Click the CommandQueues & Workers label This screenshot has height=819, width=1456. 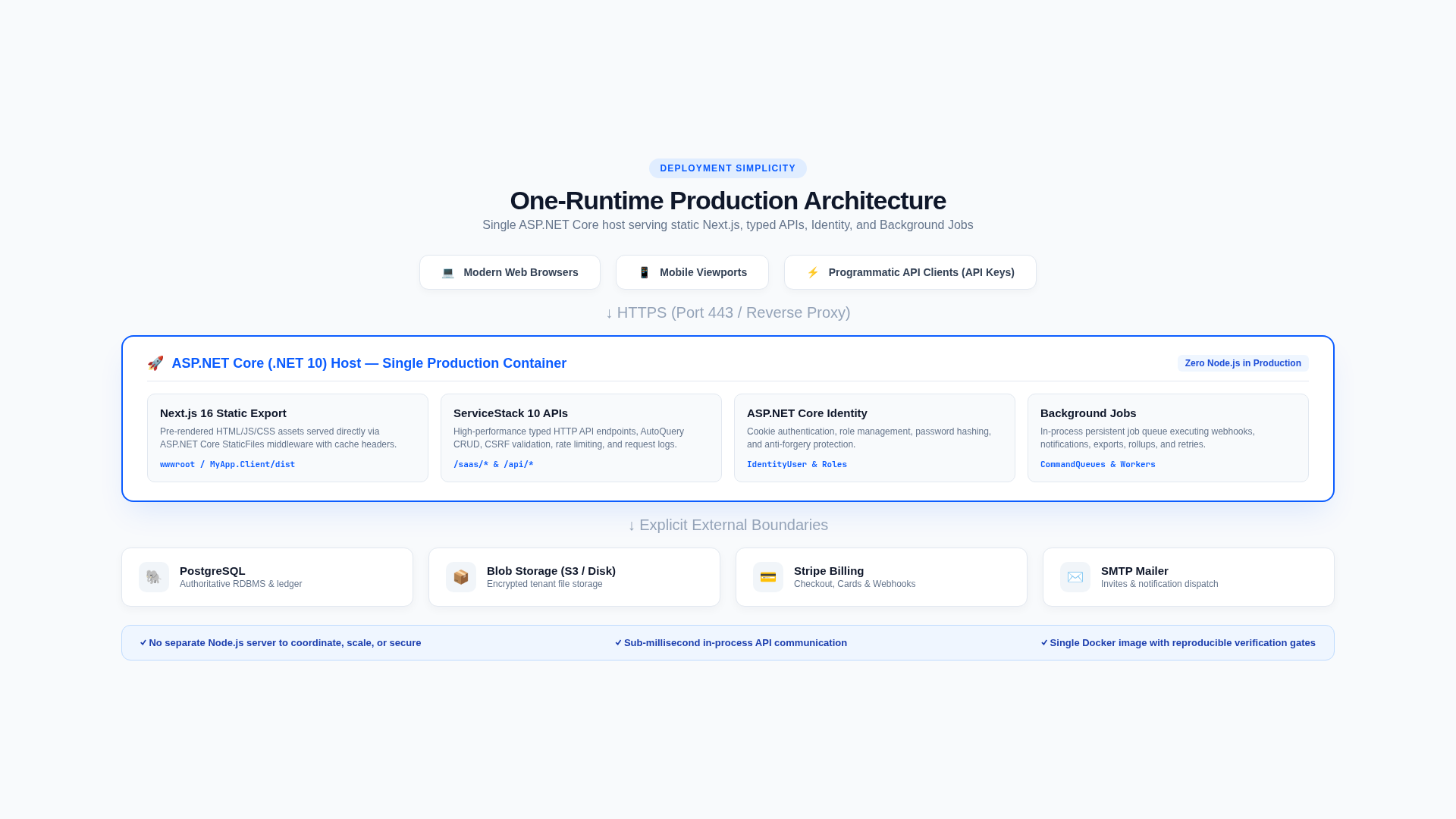(1098, 464)
